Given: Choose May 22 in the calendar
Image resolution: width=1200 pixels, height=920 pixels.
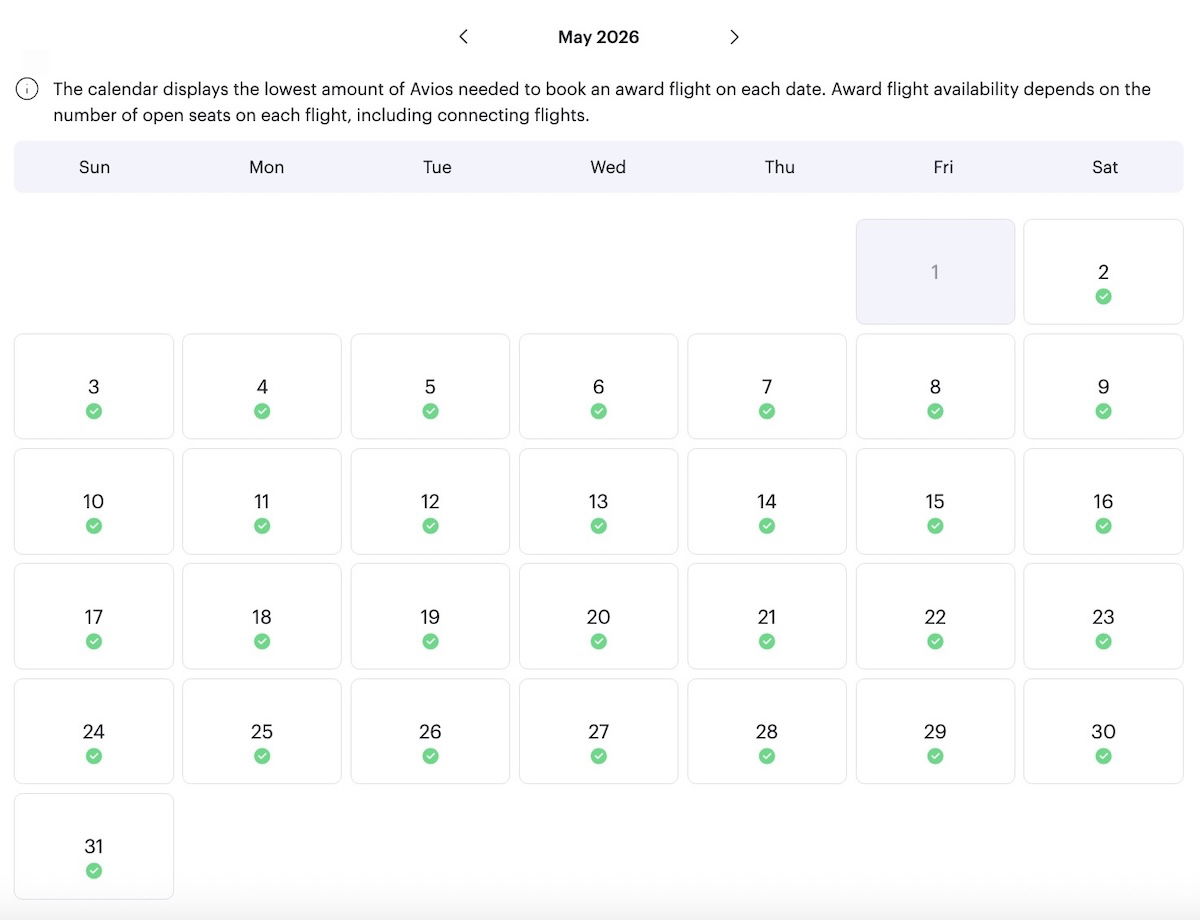Looking at the screenshot, I should (935, 616).
